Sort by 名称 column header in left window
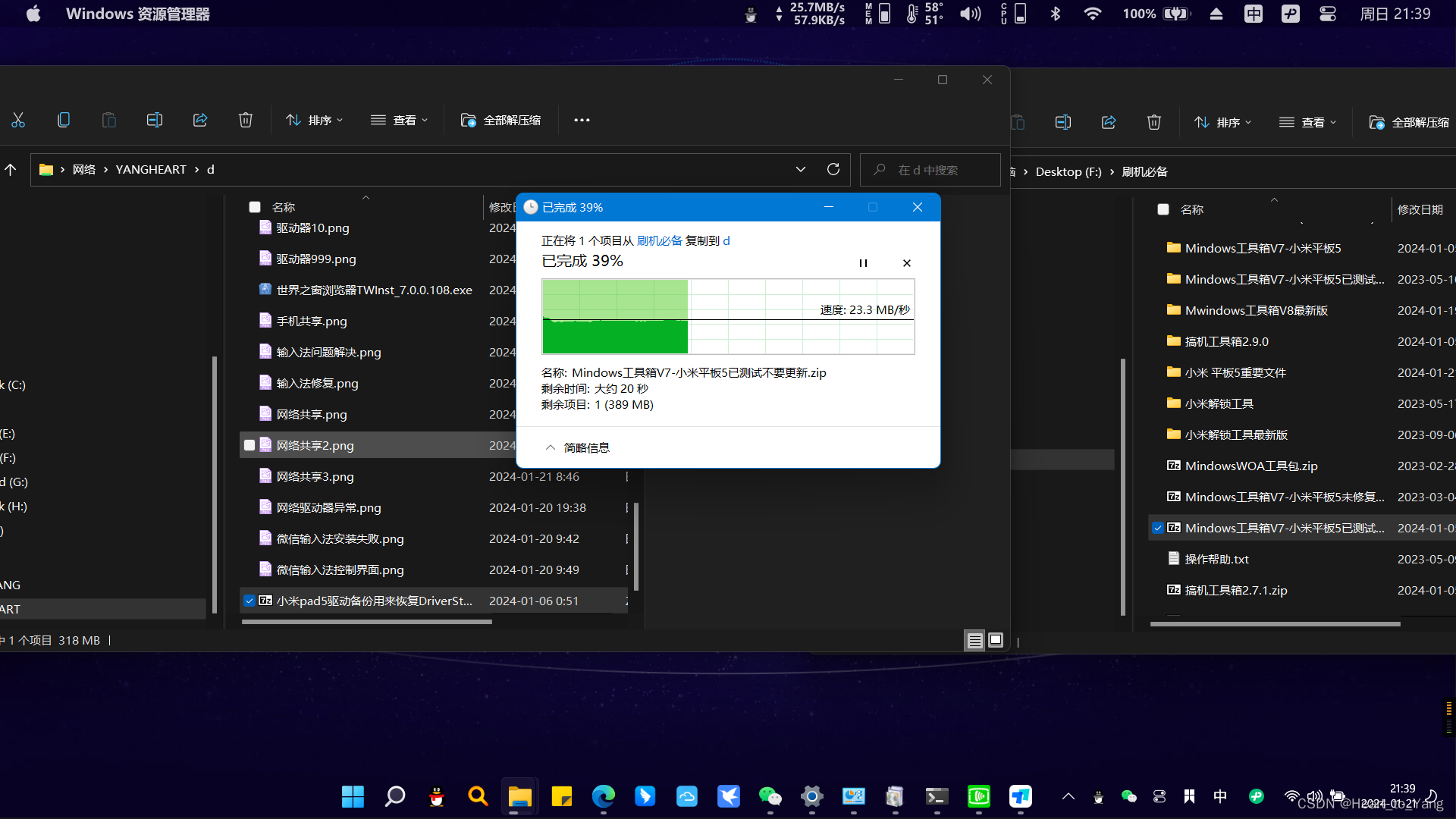Viewport: 1456px width, 819px height. pos(284,207)
